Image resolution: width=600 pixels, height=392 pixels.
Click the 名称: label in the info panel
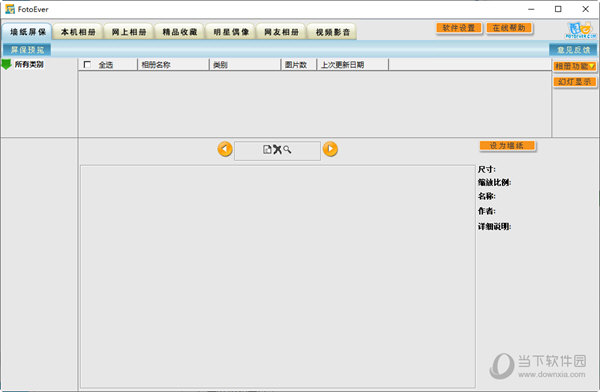coord(487,196)
